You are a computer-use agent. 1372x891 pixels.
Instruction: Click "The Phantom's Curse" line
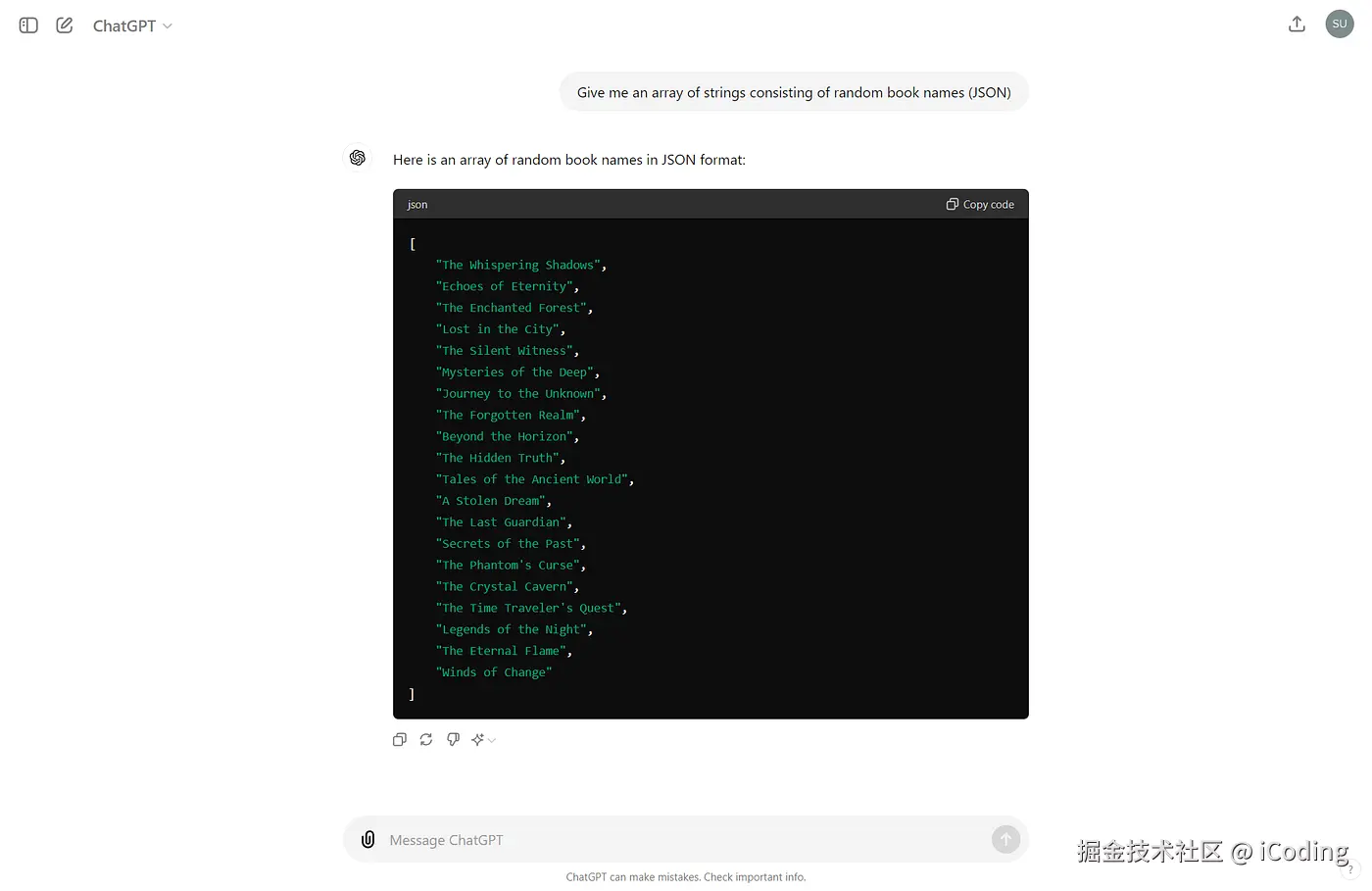511,567
